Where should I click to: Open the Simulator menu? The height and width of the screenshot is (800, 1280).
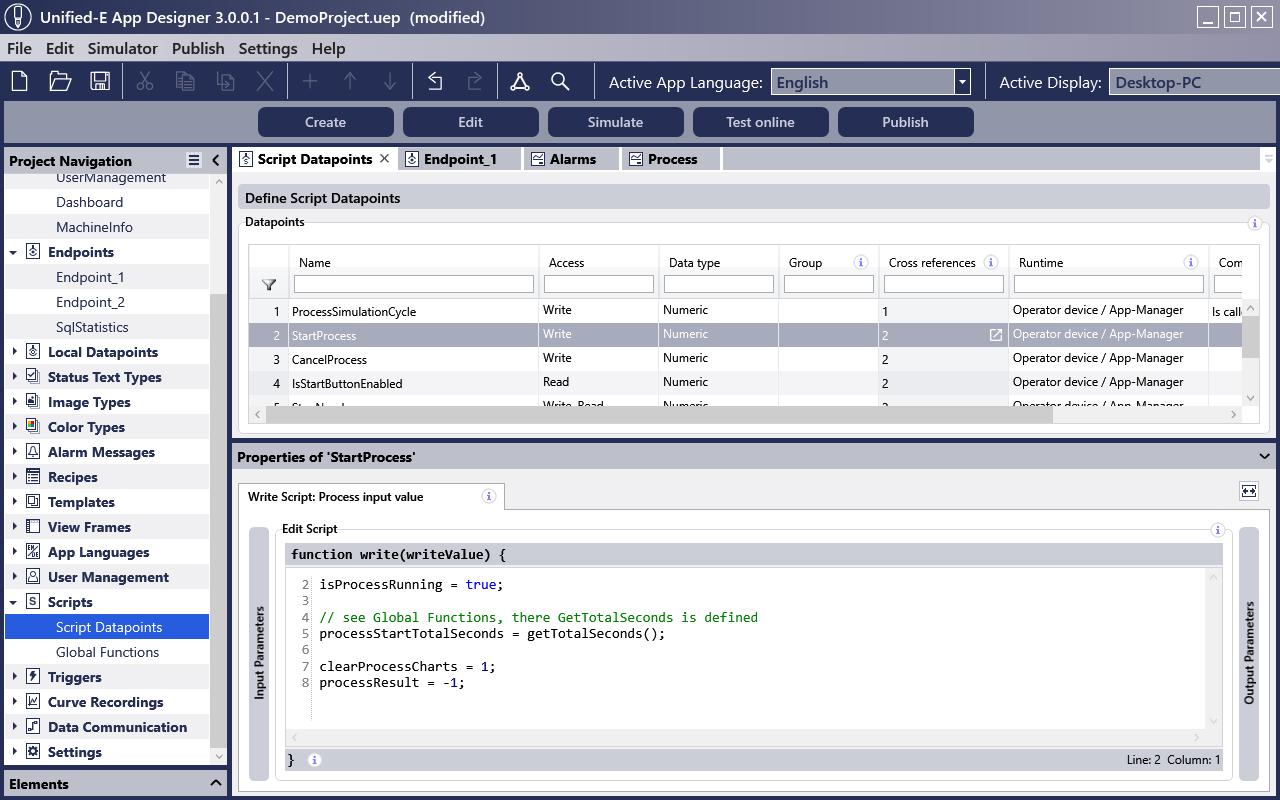click(123, 48)
